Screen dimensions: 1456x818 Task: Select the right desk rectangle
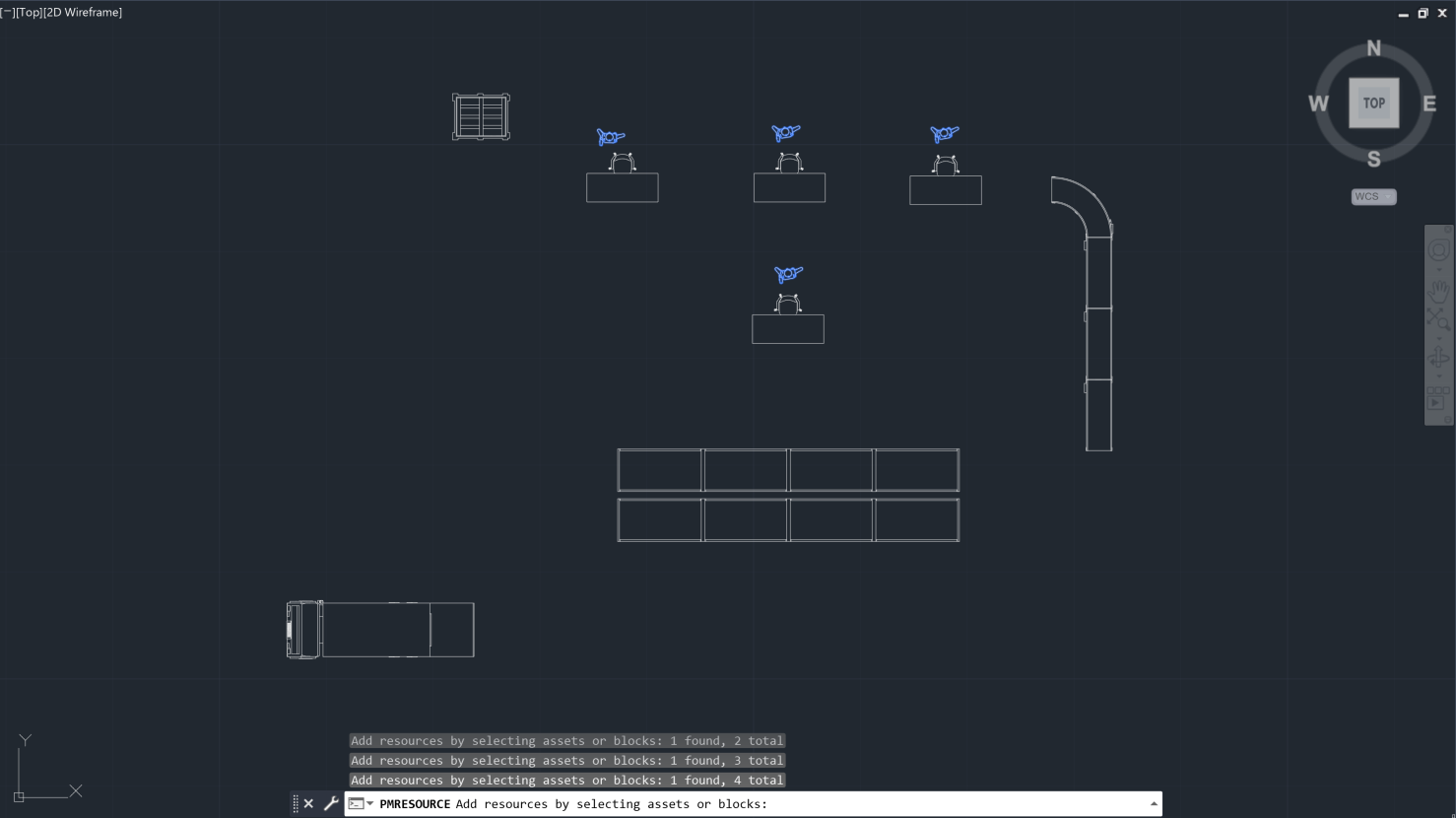945,190
